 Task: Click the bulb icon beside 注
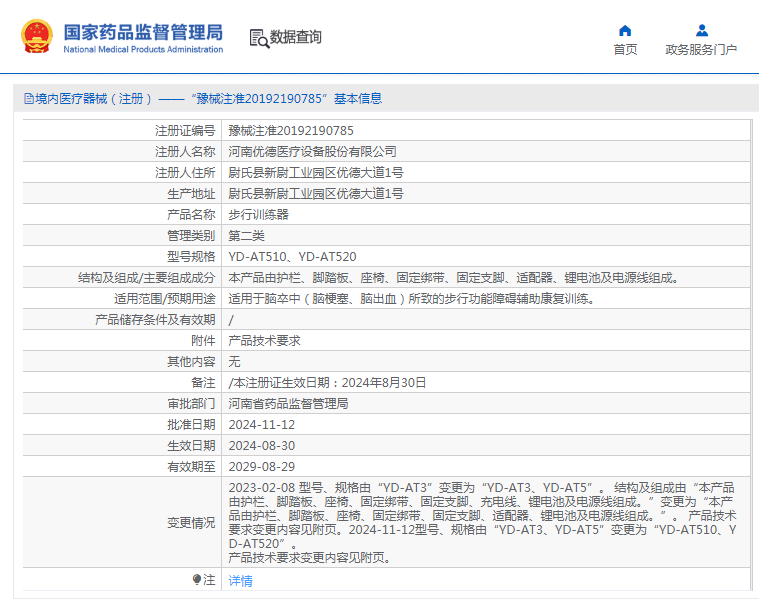pyautogui.click(x=197, y=579)
